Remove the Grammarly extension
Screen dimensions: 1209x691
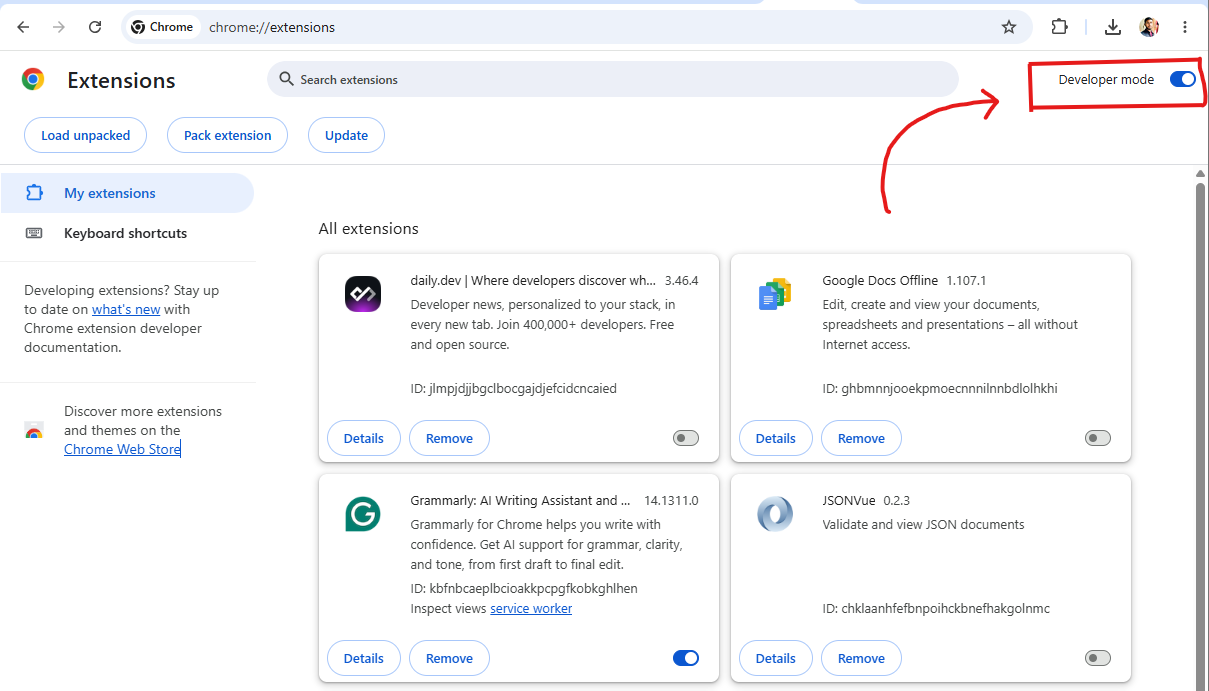click(449, 658)
